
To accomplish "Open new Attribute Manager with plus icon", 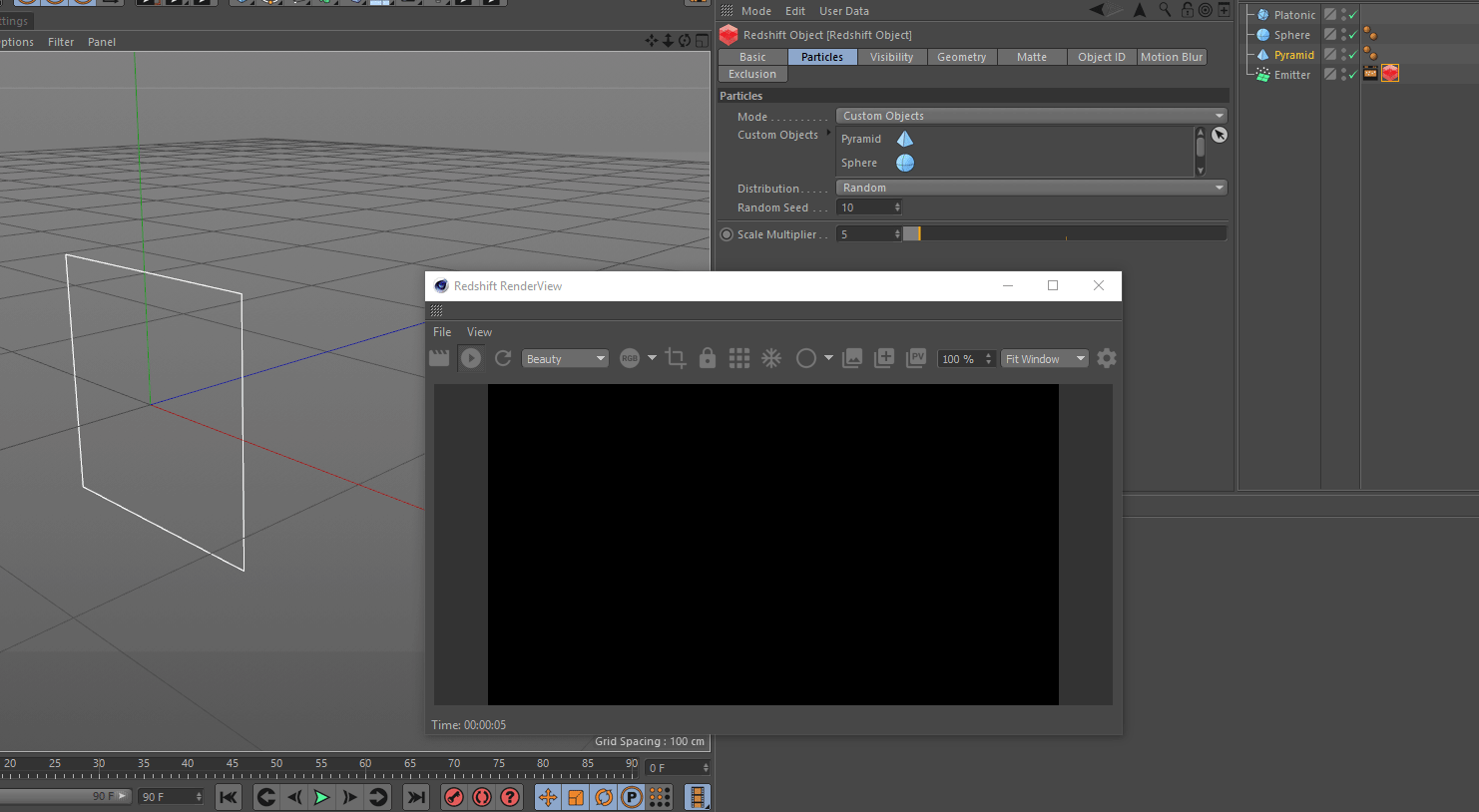I will tap(1224, 10).
